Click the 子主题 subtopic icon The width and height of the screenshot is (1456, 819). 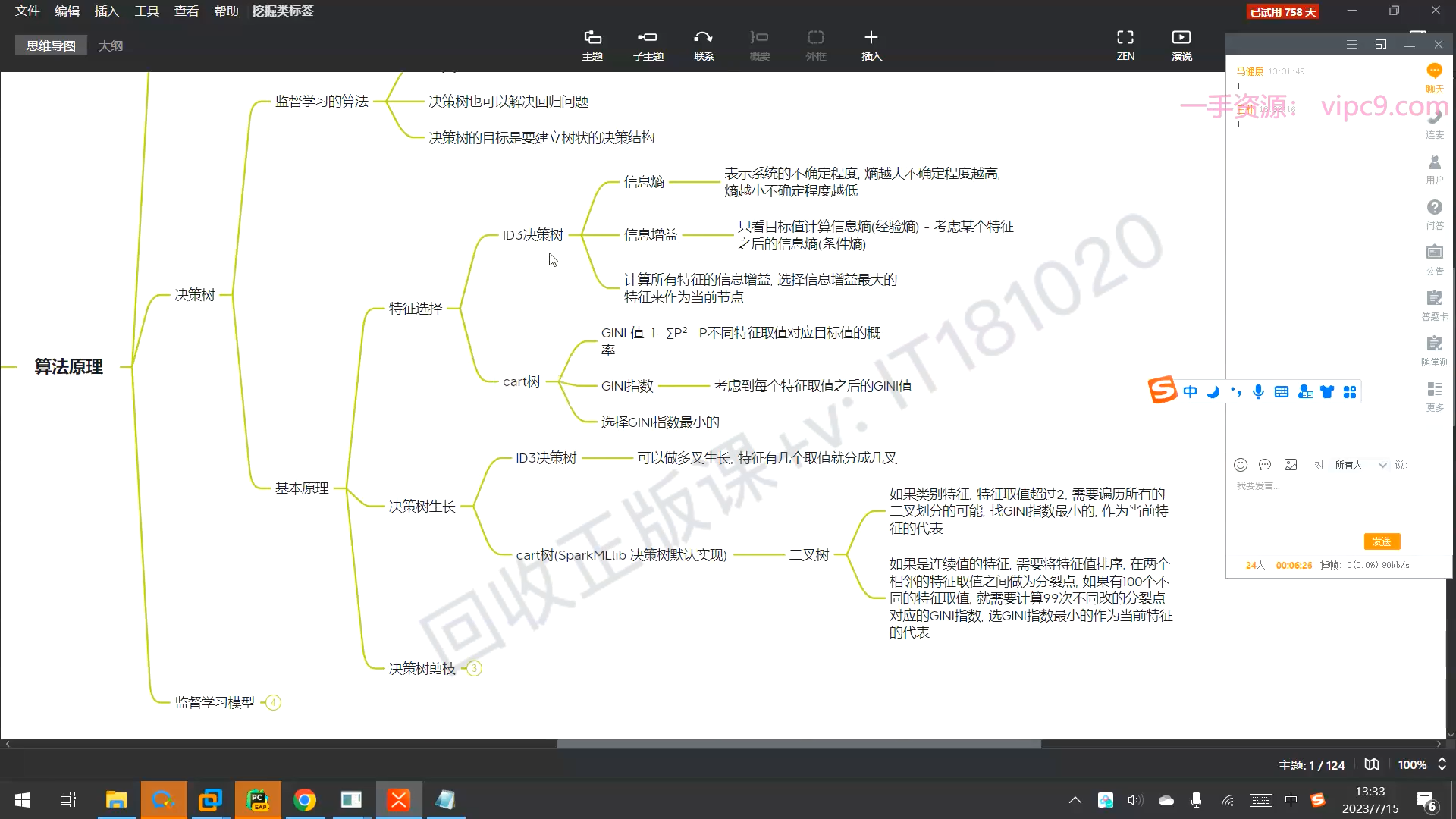pyautogui.click(x=648, y=38)
